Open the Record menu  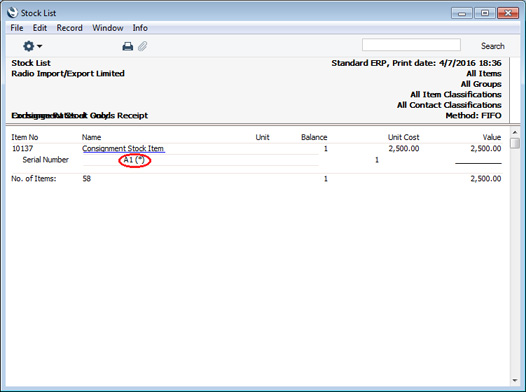pos(69,28)
